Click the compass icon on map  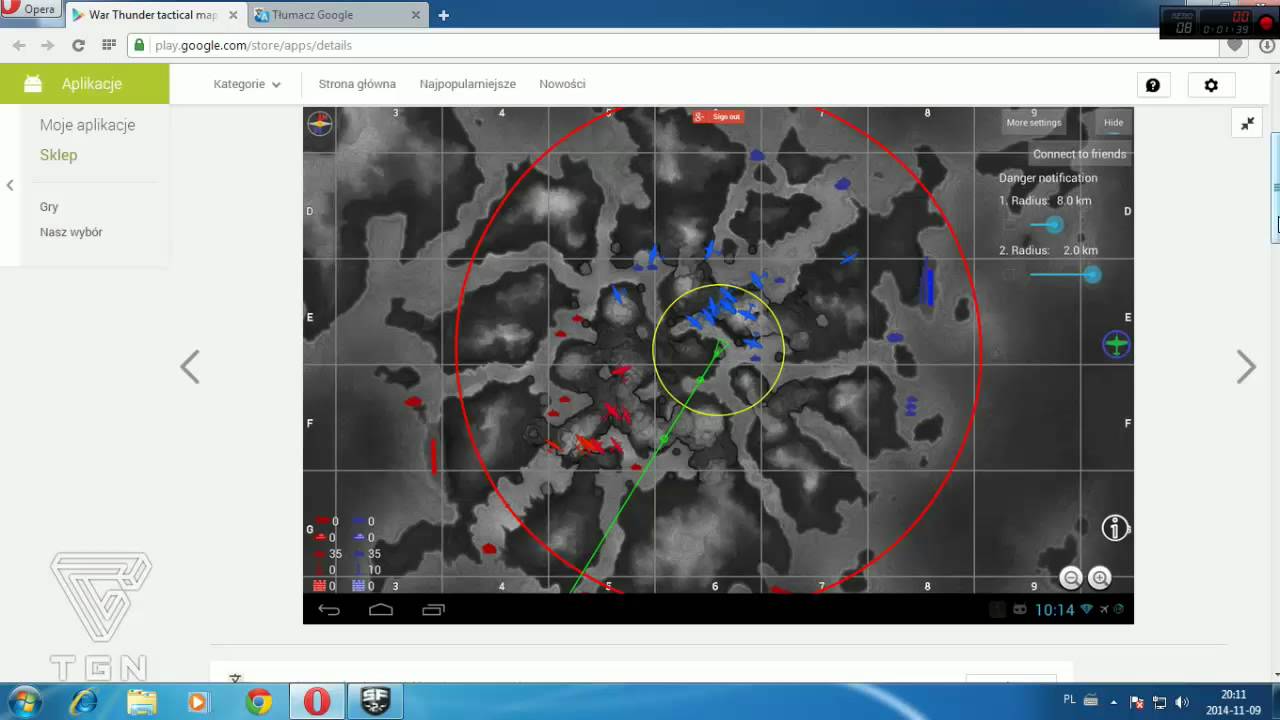320,123
